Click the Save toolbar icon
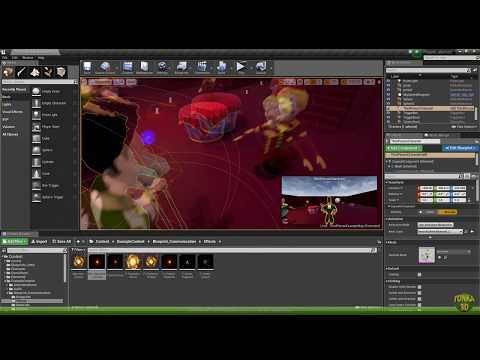 pyautogui.click(x=87, y=67)
